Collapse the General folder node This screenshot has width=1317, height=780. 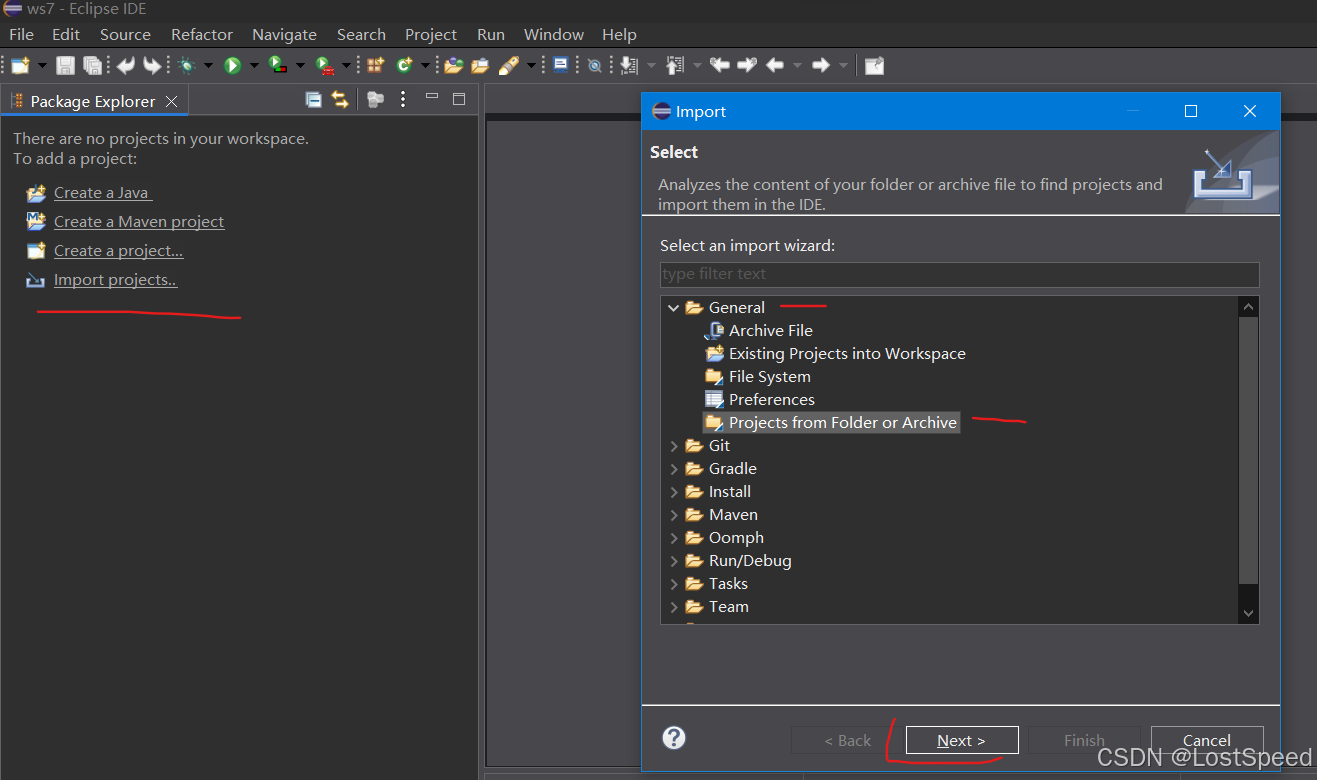(x=674, y=308)
